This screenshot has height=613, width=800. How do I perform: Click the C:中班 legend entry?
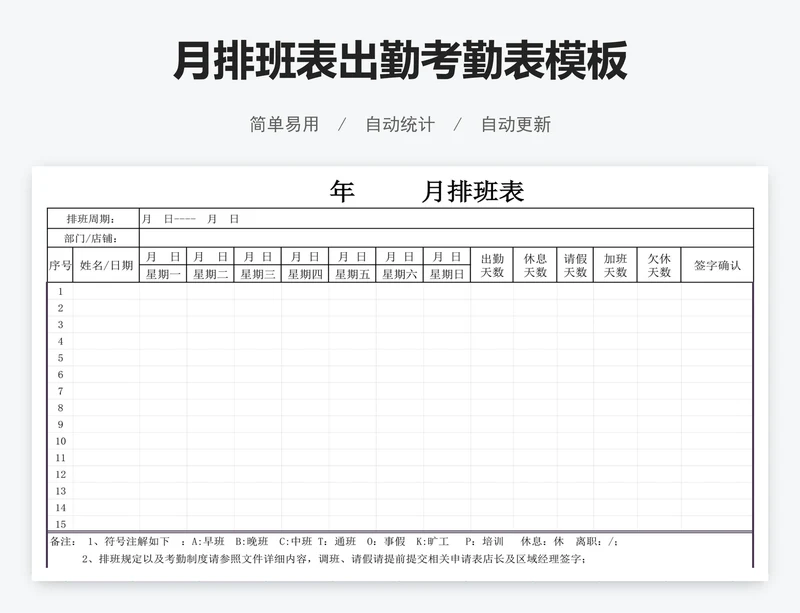pos(295,542)
